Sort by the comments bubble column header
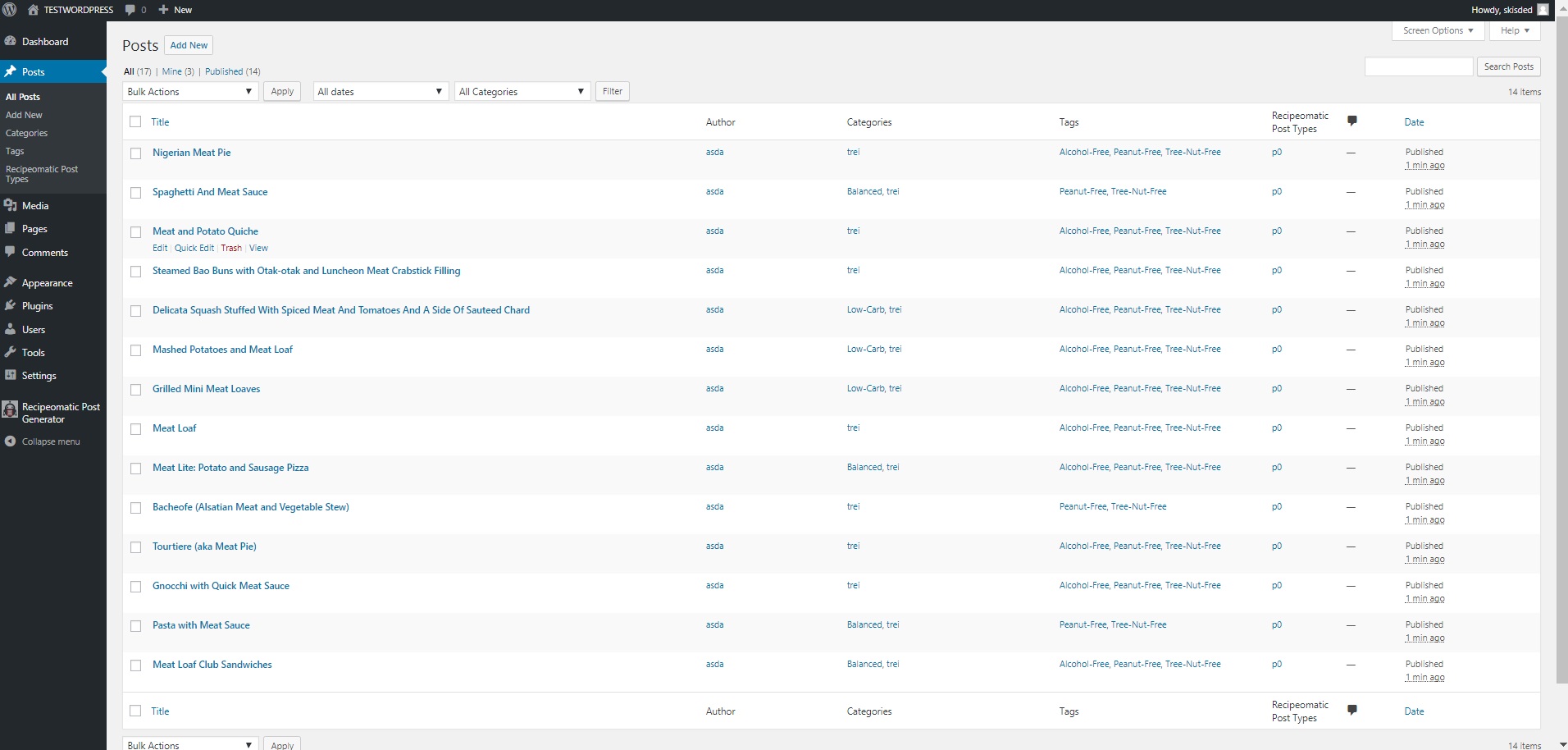This screenshot has width=1568, height=750. (1352, 121)
